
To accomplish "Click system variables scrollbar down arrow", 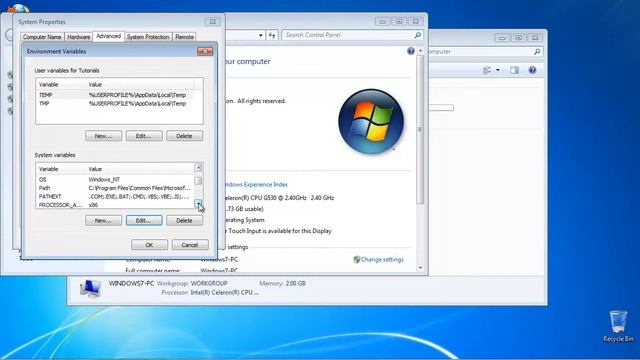I will click(x=198, y=204).
